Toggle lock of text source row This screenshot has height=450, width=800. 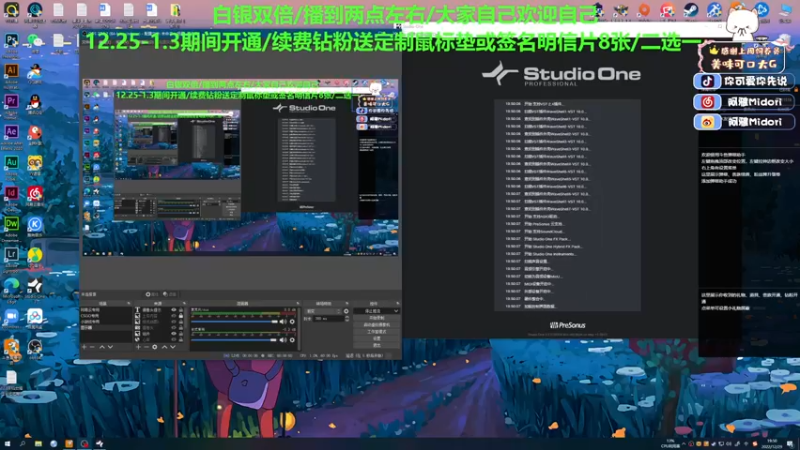pyautogui.click(x=181, y=309)
